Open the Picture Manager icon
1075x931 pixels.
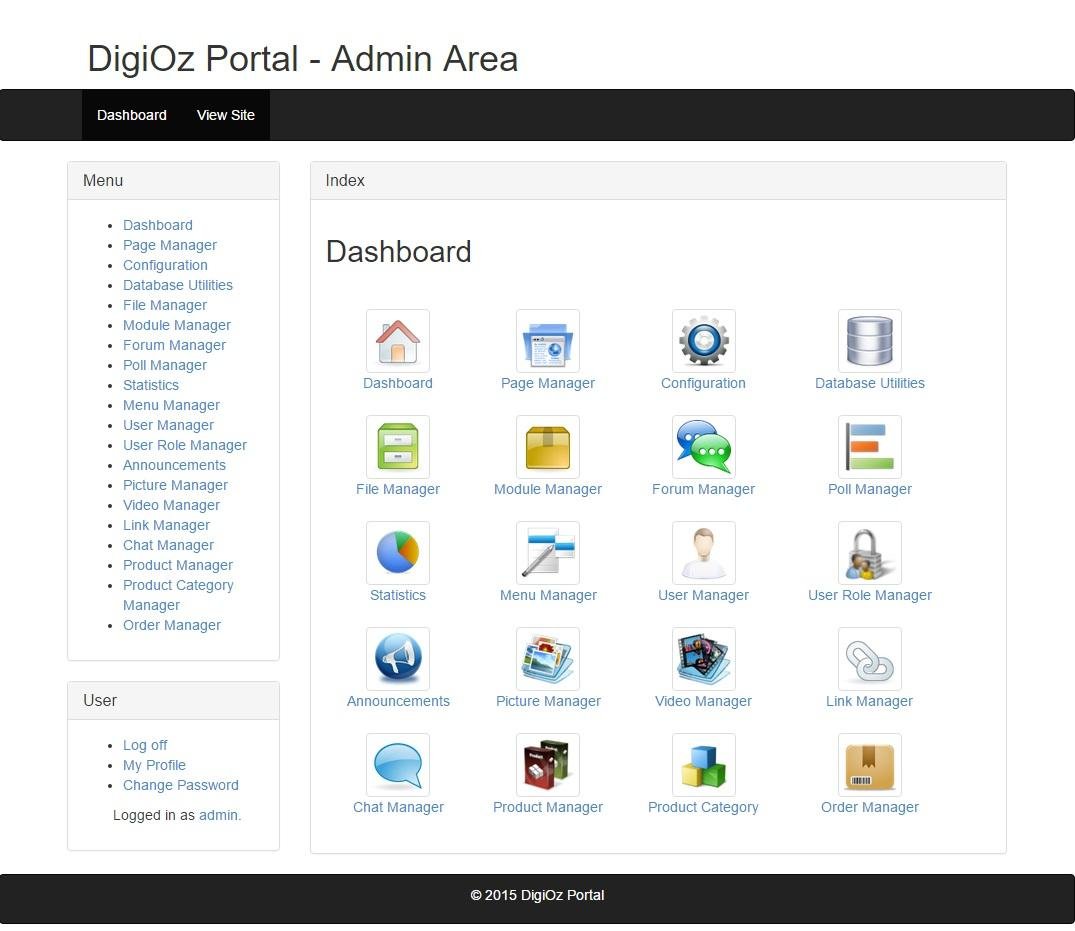tap(548, 658)
